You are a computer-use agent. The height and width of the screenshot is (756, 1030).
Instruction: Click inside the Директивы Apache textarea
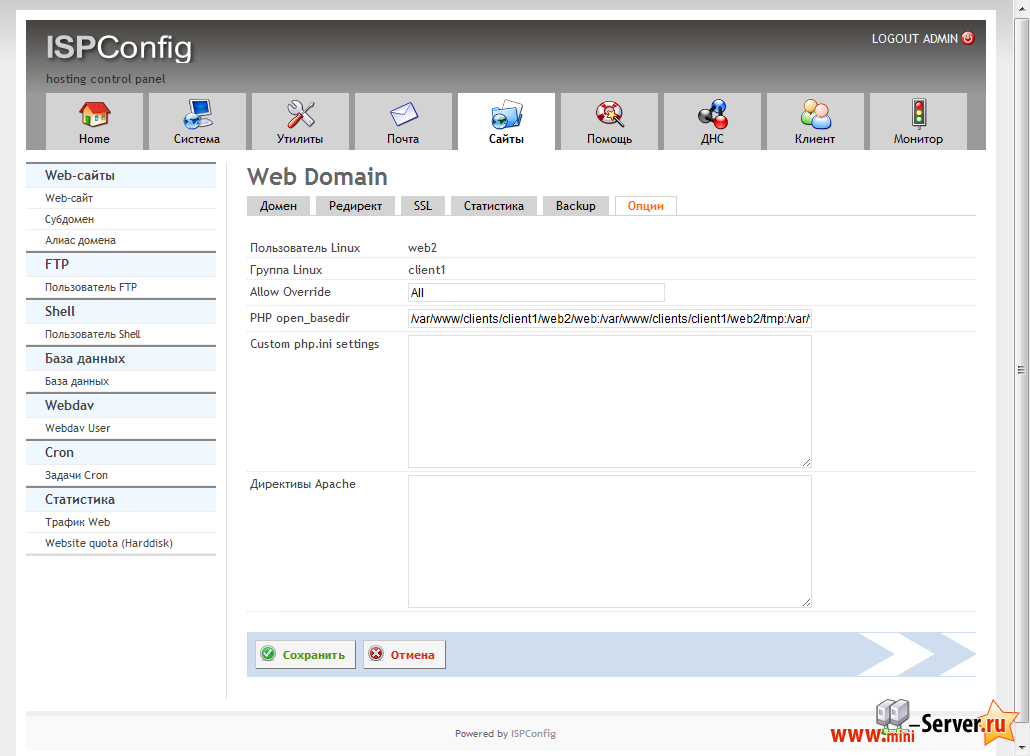pyautogui.click(x=610, y=542)
